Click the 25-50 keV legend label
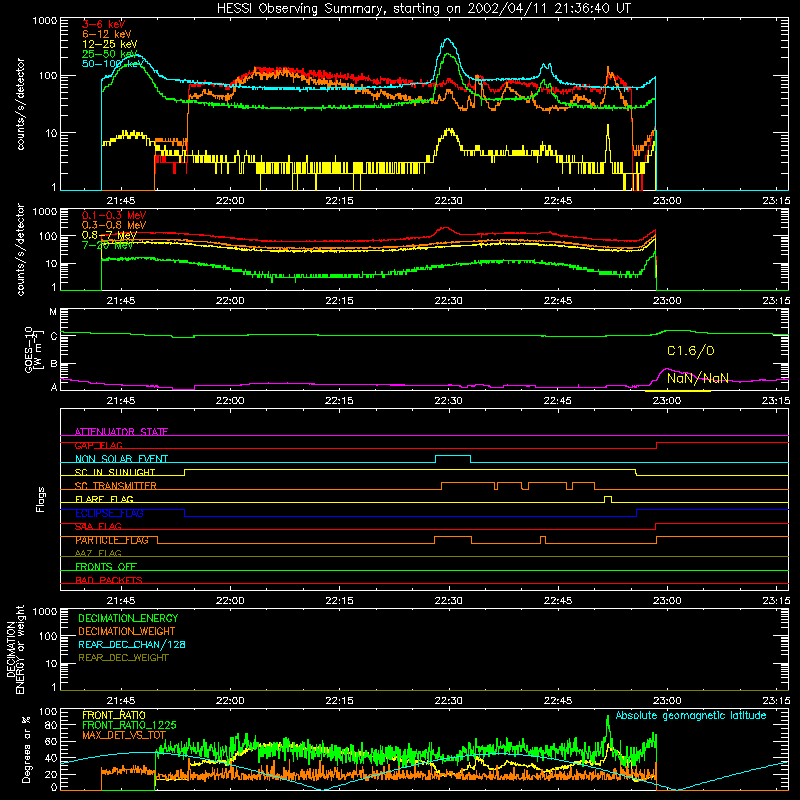The width and height of the screenshot is (800, 800). (x=110, y=54)
